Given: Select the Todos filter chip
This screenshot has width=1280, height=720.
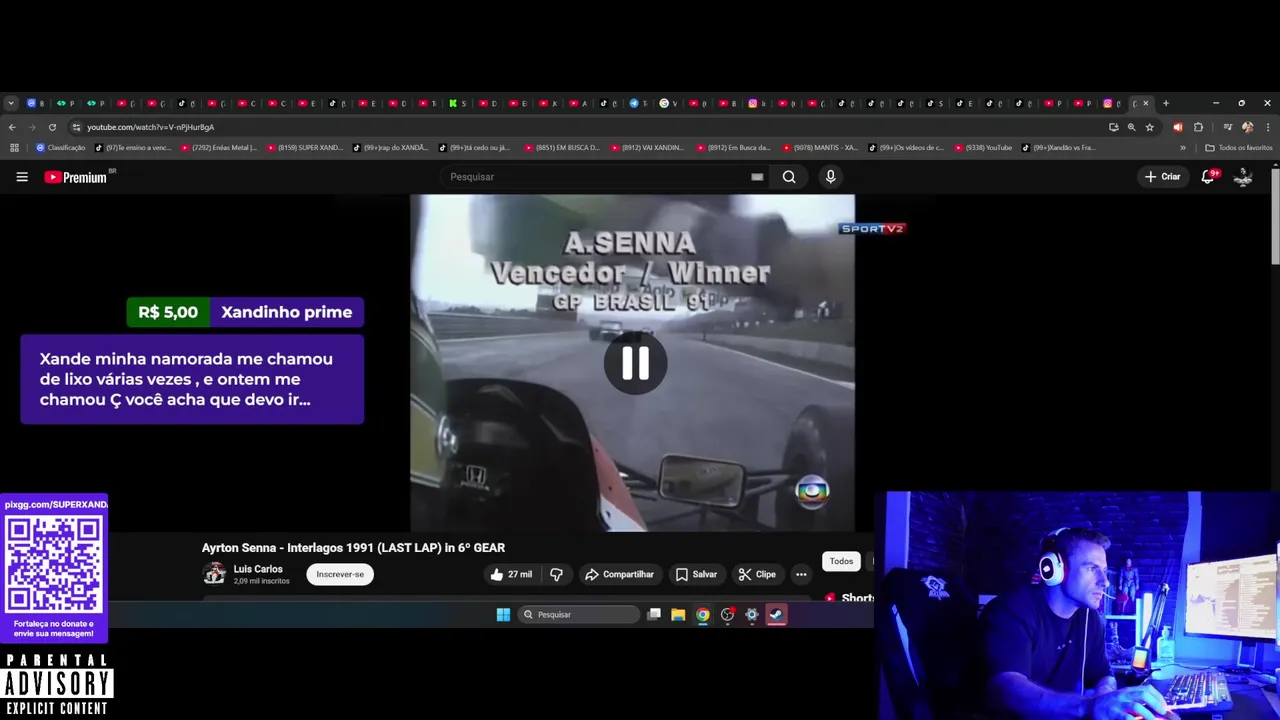Looking at the screenshot, I should coord(841,561).
